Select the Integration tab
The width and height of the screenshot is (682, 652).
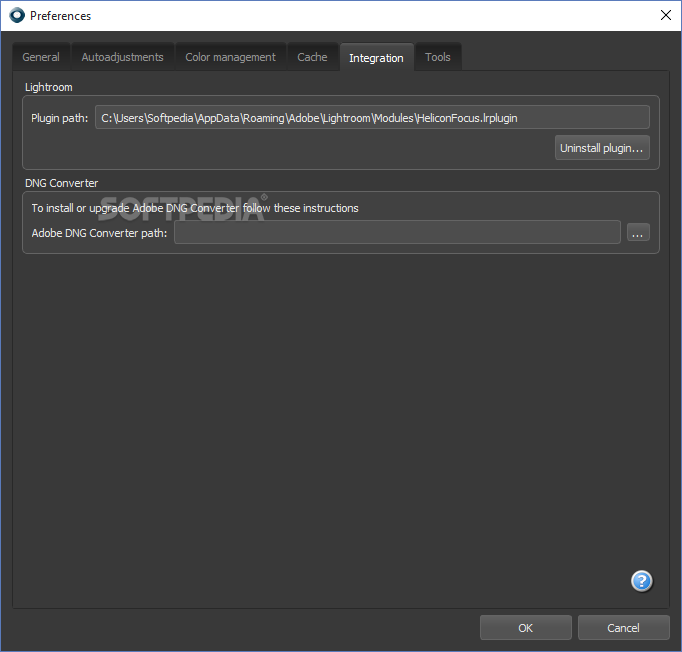click(x=376, y=57)
